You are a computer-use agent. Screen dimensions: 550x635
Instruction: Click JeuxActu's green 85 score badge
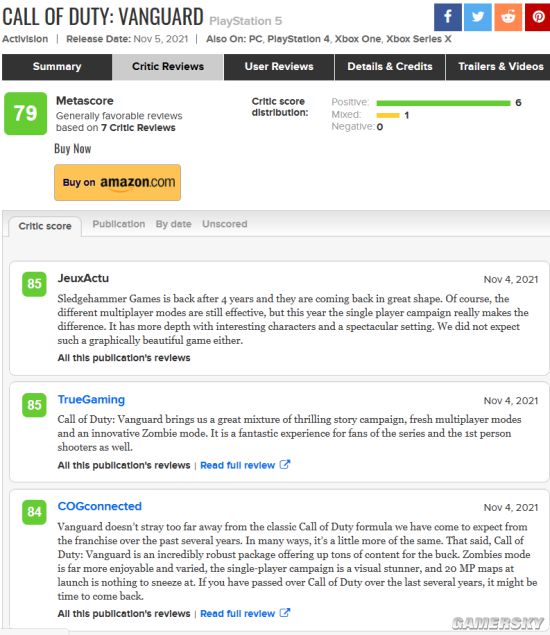tap(34, 284)
